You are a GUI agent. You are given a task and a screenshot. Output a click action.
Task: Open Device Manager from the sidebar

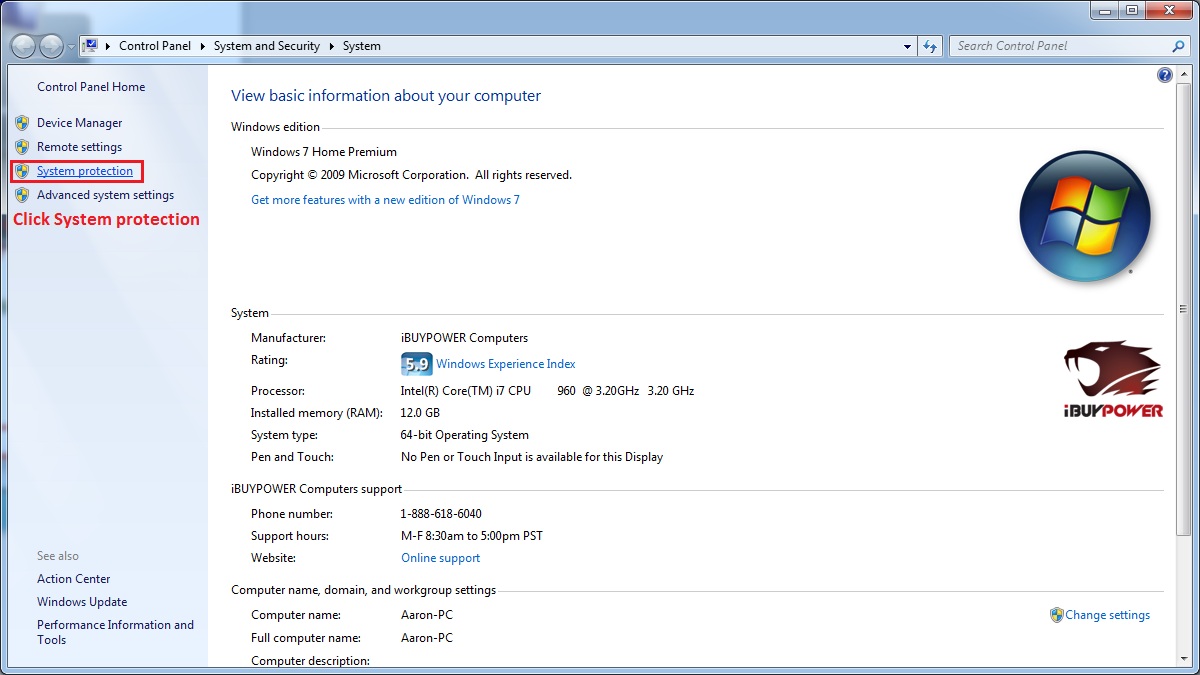pos(80,122)
